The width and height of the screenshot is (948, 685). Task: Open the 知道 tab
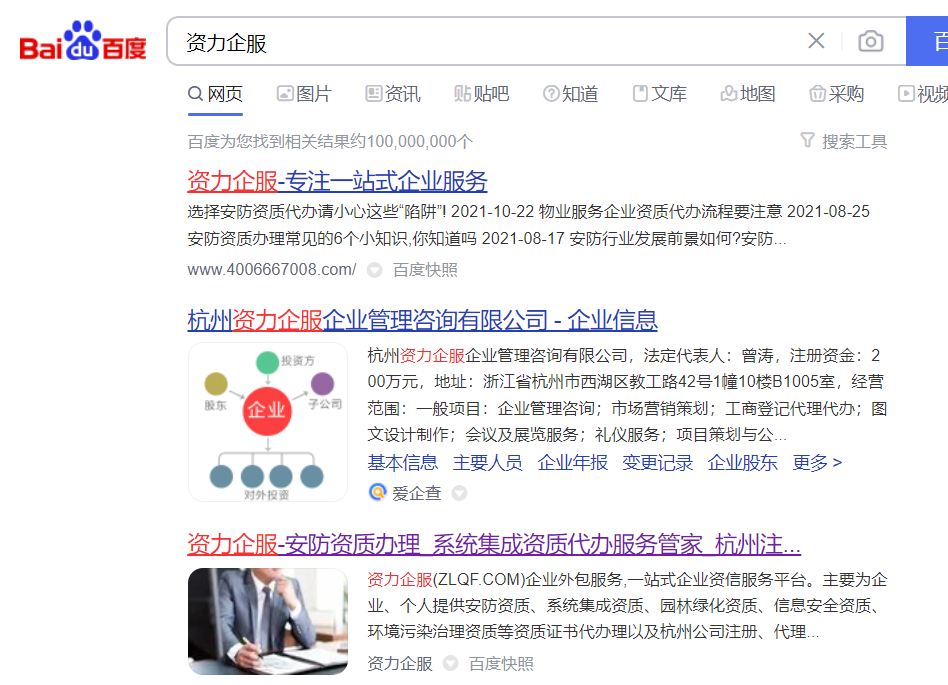click(571, 94)
